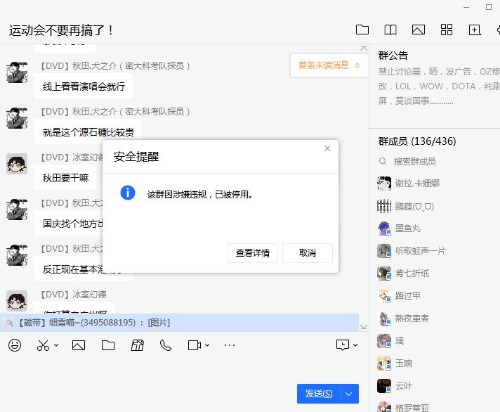500x412 pixels.
Task: Click the 群成员 (136/436) header
Action: coord(417,141)
